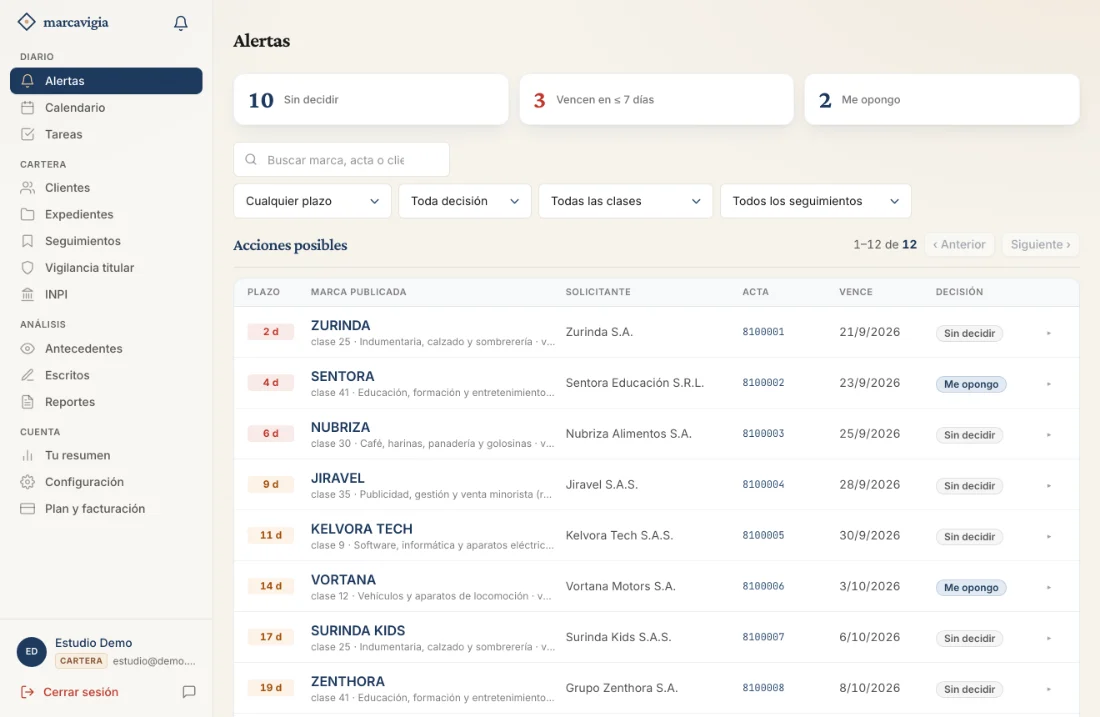Screen dimensions: 1100x717
Task: Click Sin decidir badge in ZENTHORA row
Action: (969, 689)
